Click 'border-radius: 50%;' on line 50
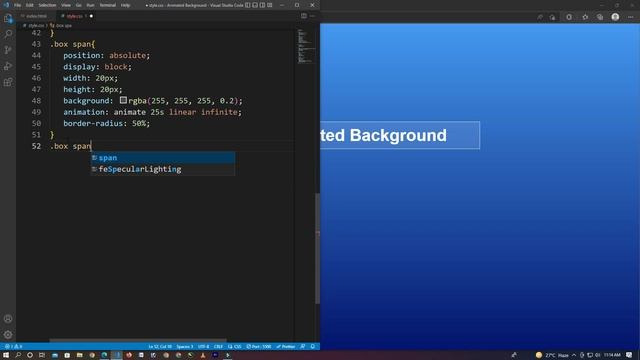 point(107,123)
